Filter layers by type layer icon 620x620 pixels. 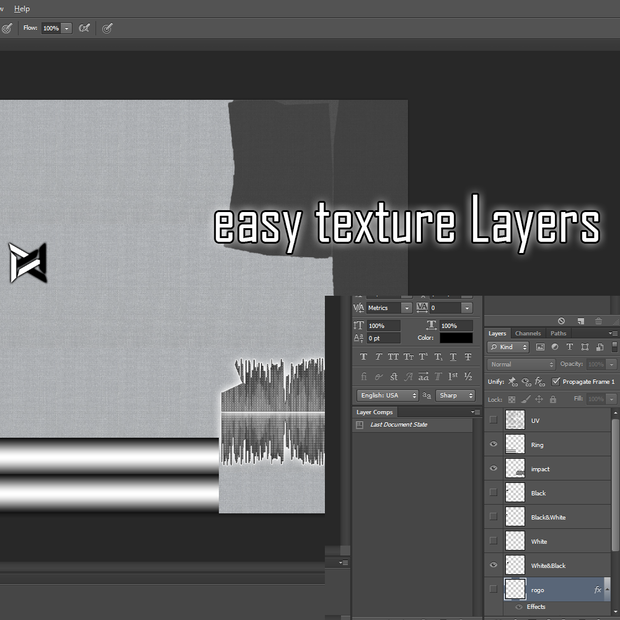[569, 347]
